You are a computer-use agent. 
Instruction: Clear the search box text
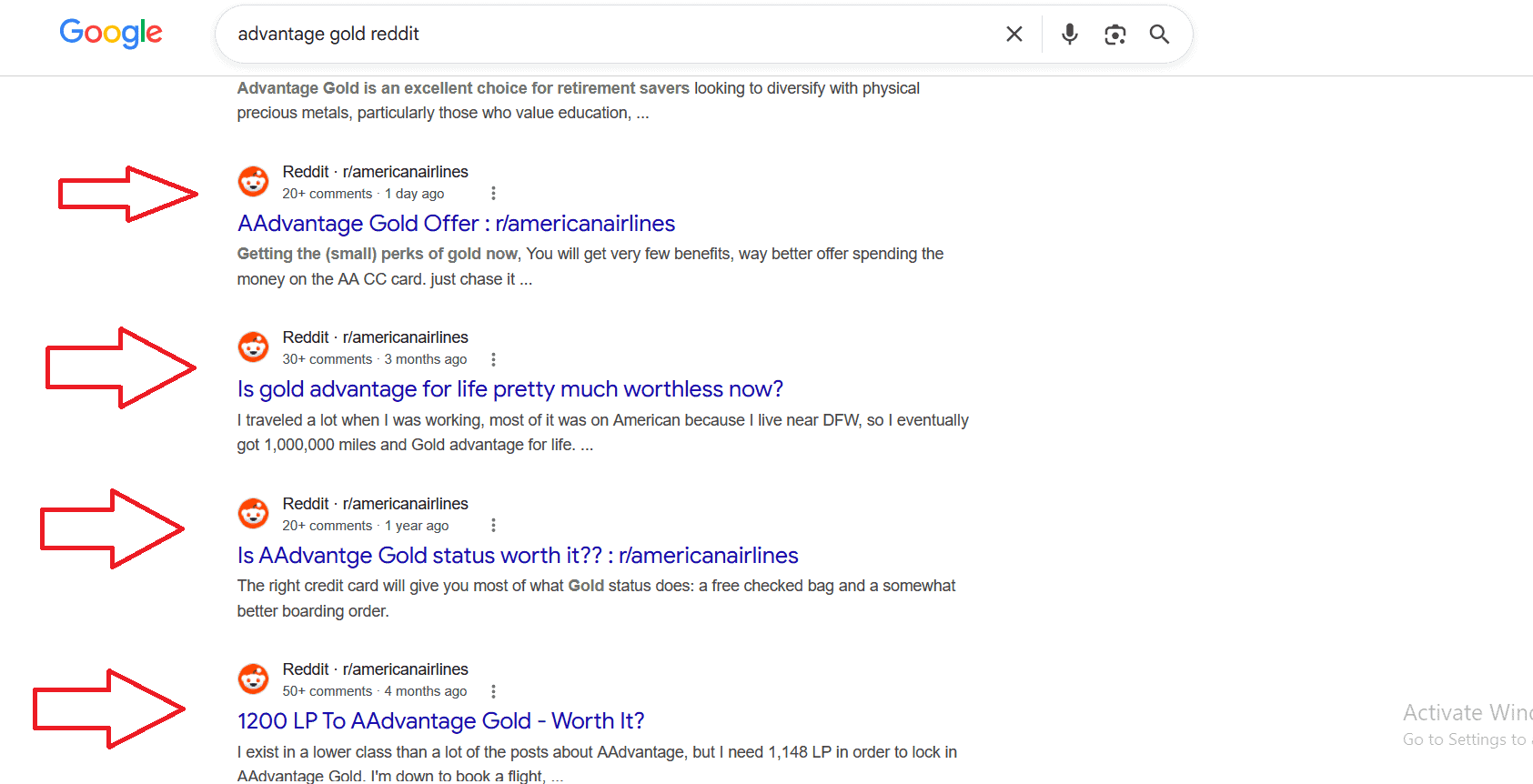click(1014, 34)
